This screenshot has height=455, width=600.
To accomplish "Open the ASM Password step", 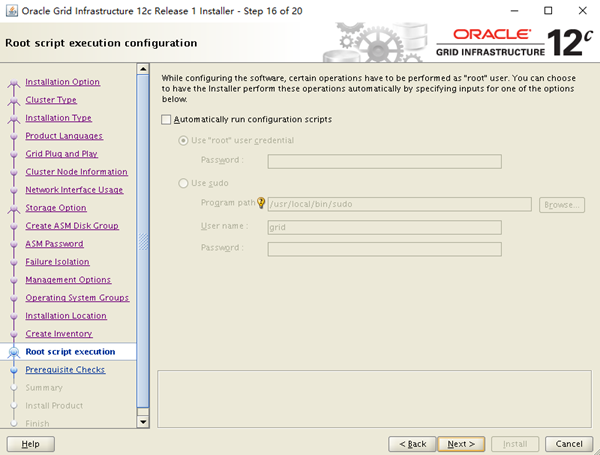I will tap(54, 244).
